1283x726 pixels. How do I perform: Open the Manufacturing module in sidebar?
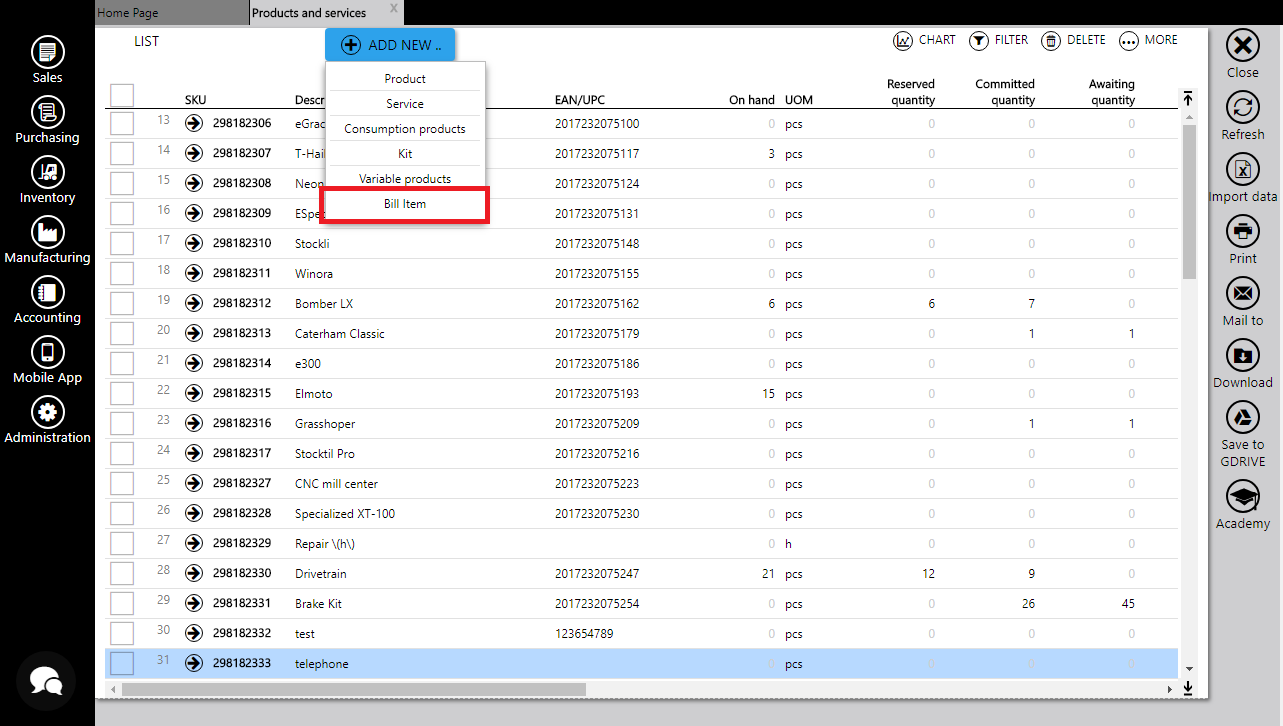[x=47, y=232]
